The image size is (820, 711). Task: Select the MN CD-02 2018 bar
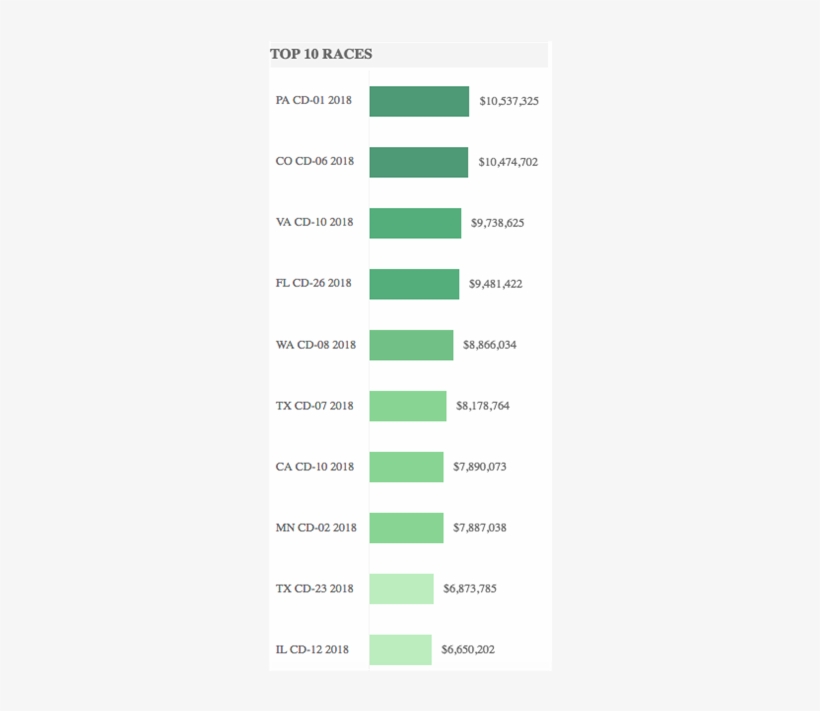coord(406,528)
